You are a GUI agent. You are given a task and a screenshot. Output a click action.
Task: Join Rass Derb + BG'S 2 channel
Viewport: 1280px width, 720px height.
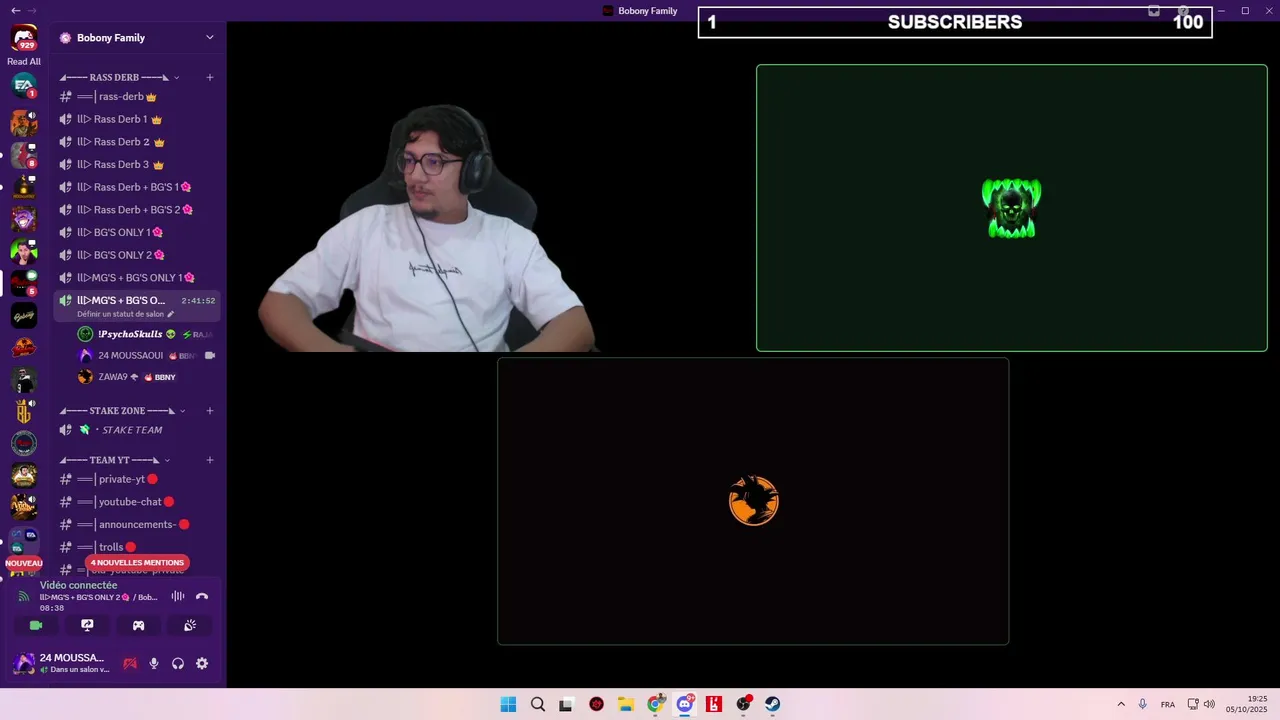tap(138, 210)
